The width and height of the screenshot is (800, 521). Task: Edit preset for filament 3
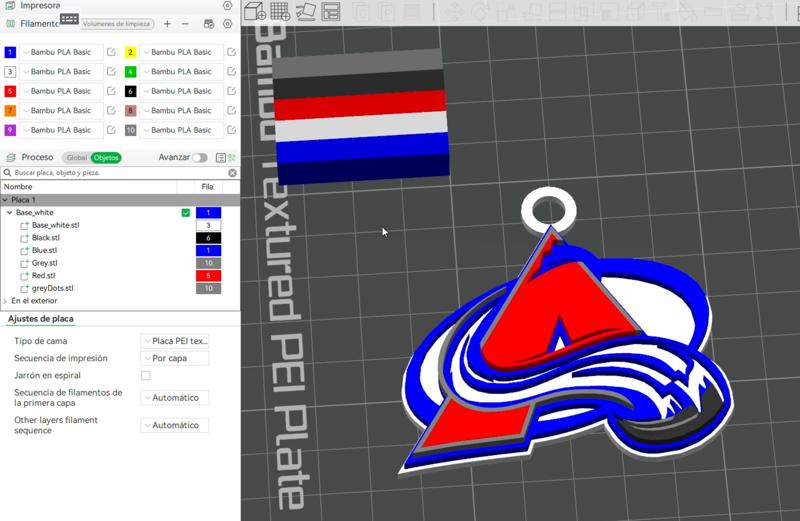pyautogui.click(x=111, y=71)
